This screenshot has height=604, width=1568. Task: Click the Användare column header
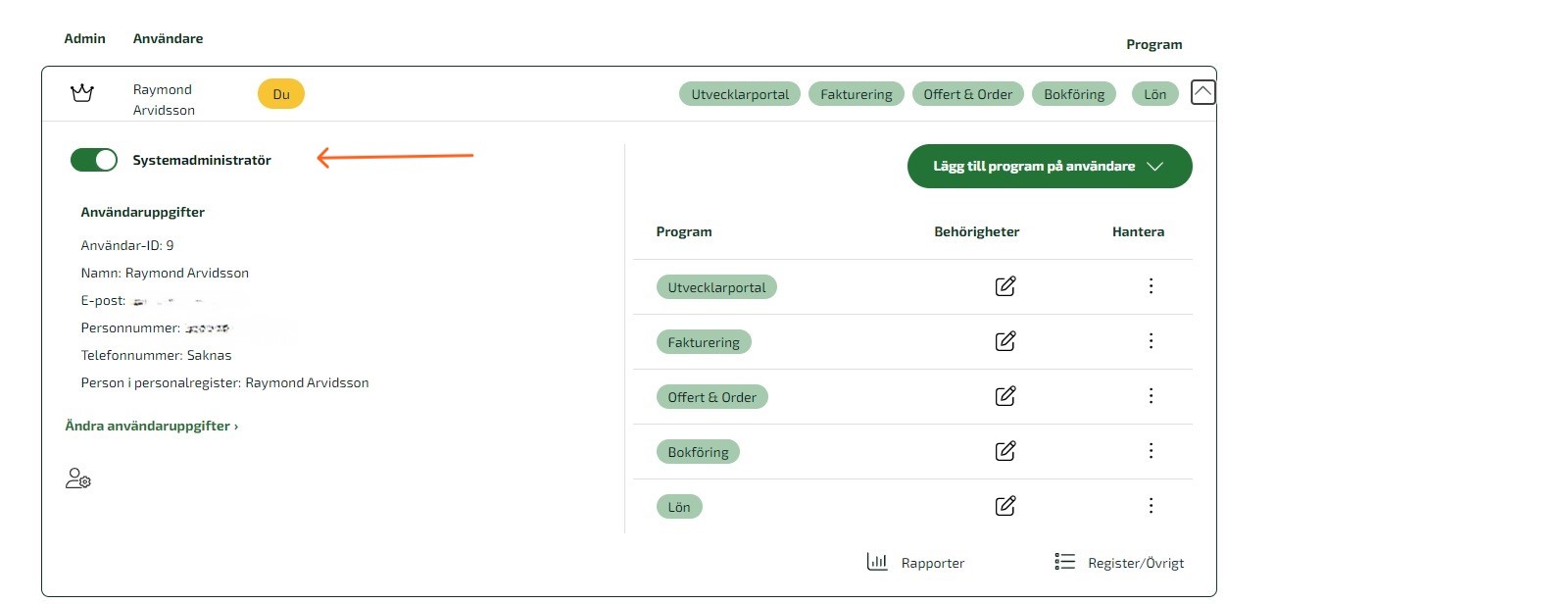[x=169, y=39]
